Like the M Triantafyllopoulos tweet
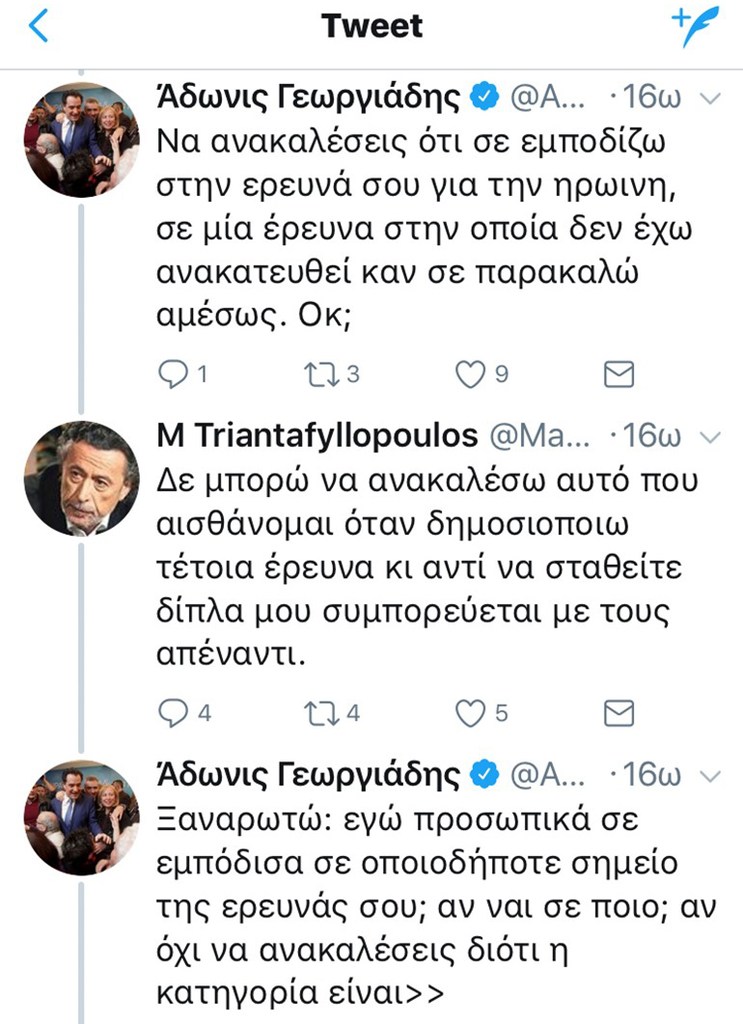 [469, 713]
